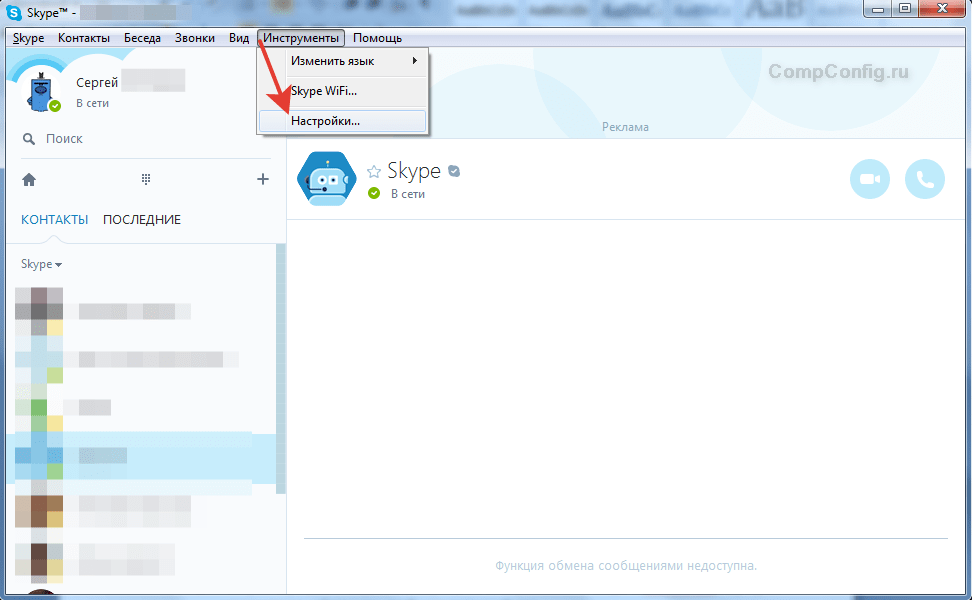
Task: Open the Вид menu
Action: (x=239, y=38)
